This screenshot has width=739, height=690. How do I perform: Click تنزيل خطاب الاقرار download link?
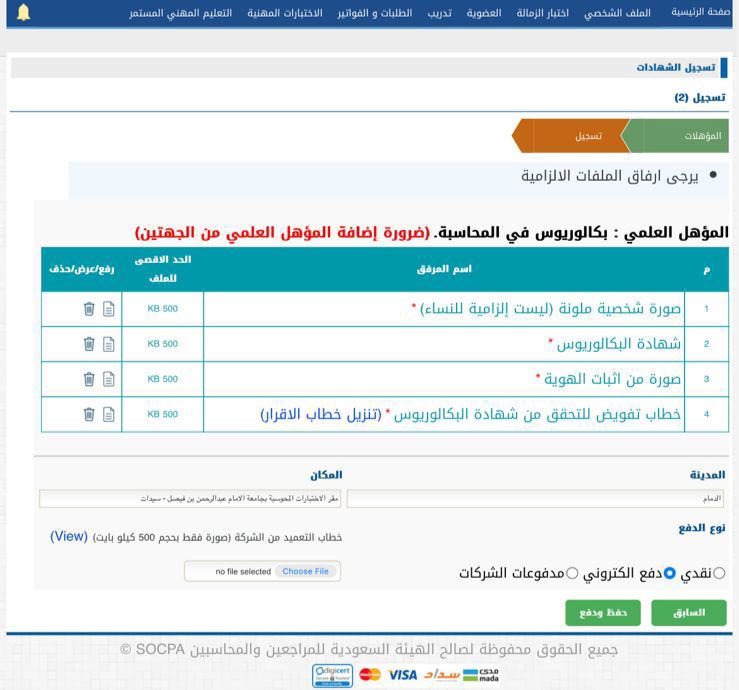pos(320,414)
